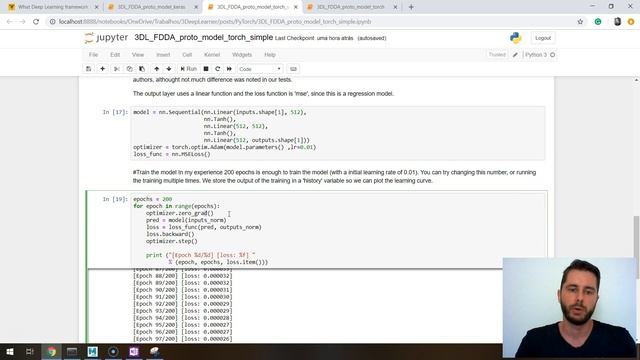Open the command palette keyboard icon
640x360 pixels.
pos(293,69)
